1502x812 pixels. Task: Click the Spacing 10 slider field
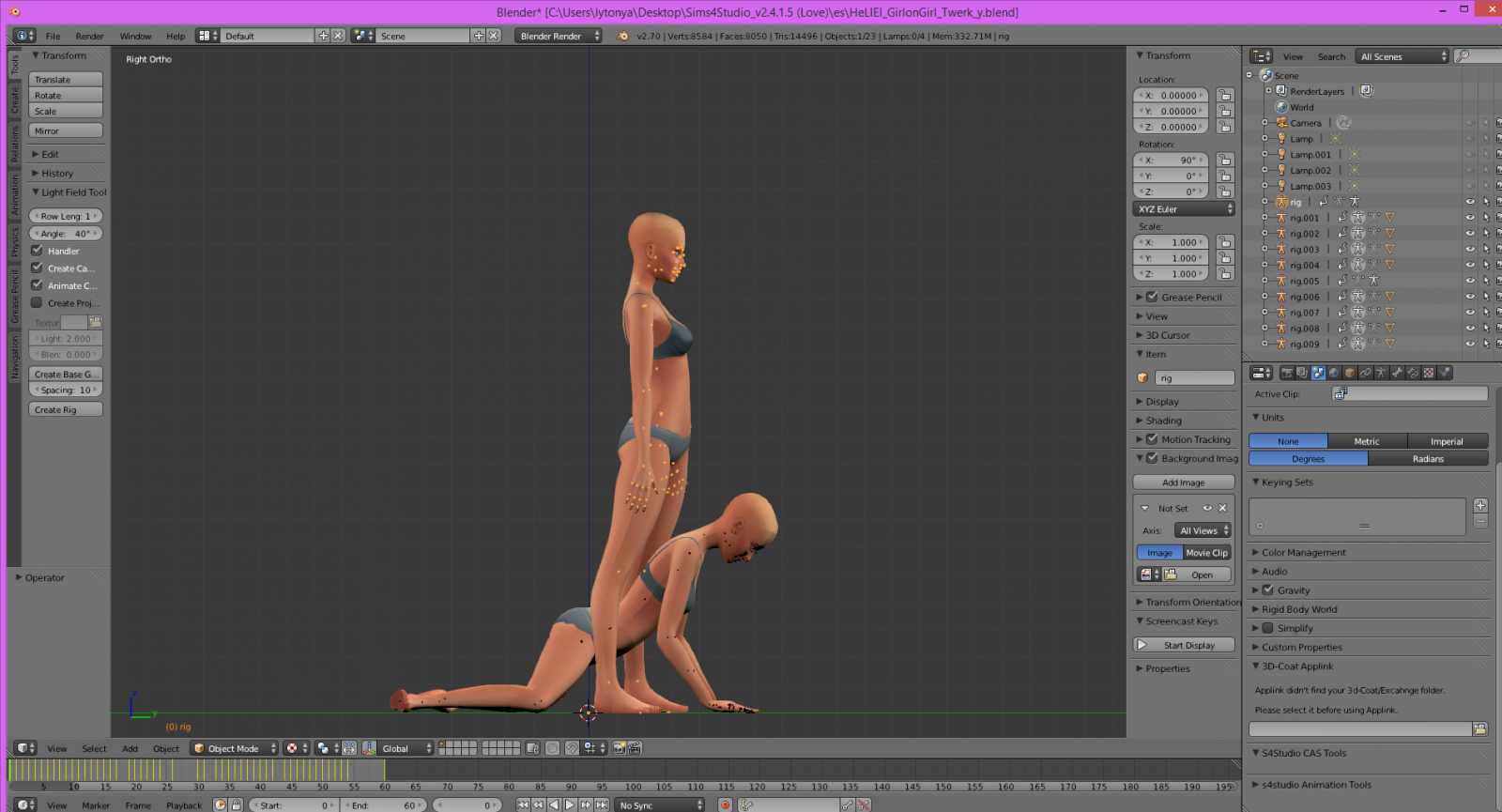[66, 390]
